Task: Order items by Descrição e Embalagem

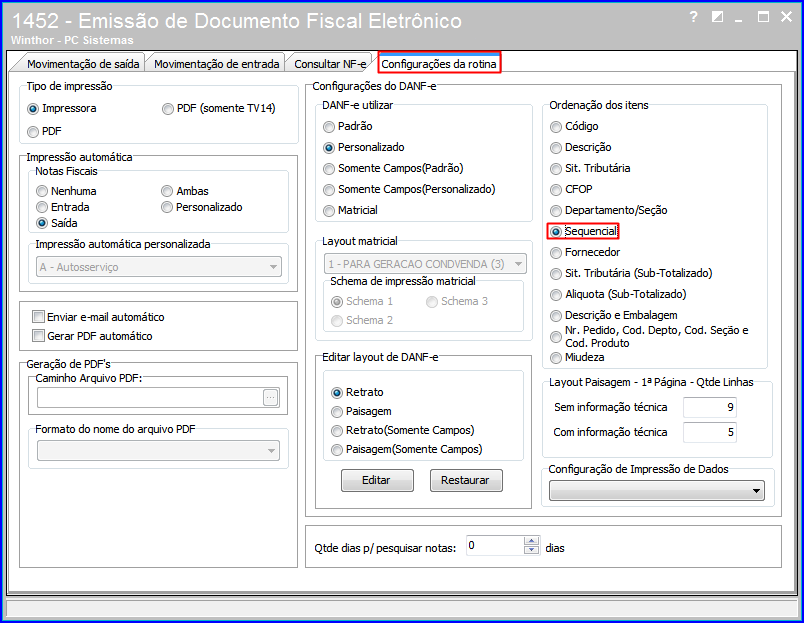Action: pos(614,315)
